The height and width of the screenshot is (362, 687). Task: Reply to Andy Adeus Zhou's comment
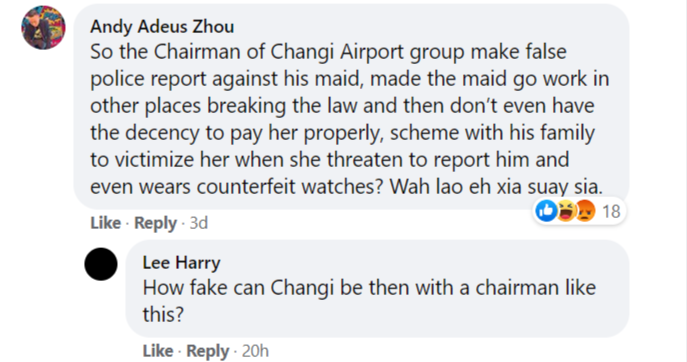click(155, 223)
